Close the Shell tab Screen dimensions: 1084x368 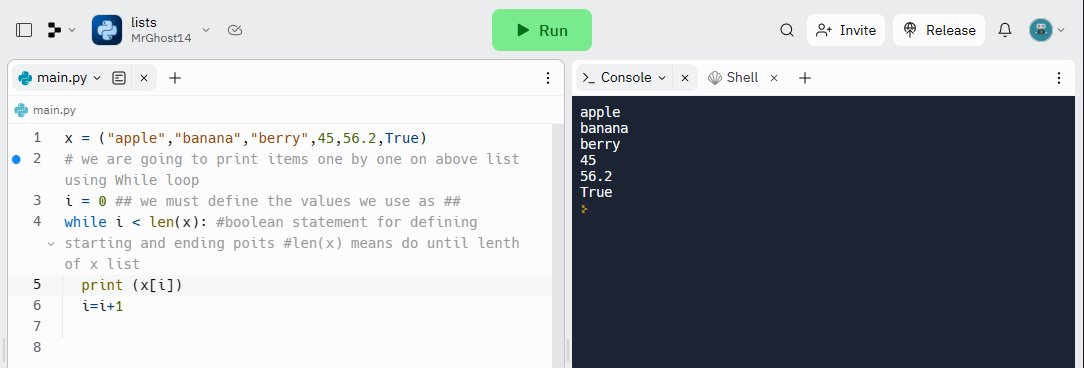click(x=774, y=78)
